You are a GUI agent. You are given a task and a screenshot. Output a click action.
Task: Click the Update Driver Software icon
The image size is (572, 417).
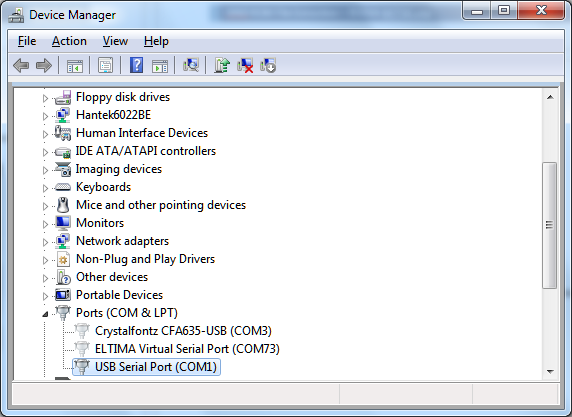point(222,66)
